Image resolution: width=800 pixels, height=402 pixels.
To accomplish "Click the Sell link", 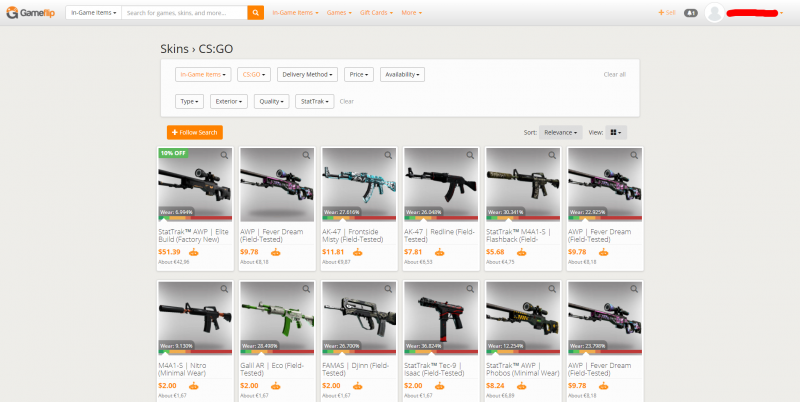I will tap(667, 13).
